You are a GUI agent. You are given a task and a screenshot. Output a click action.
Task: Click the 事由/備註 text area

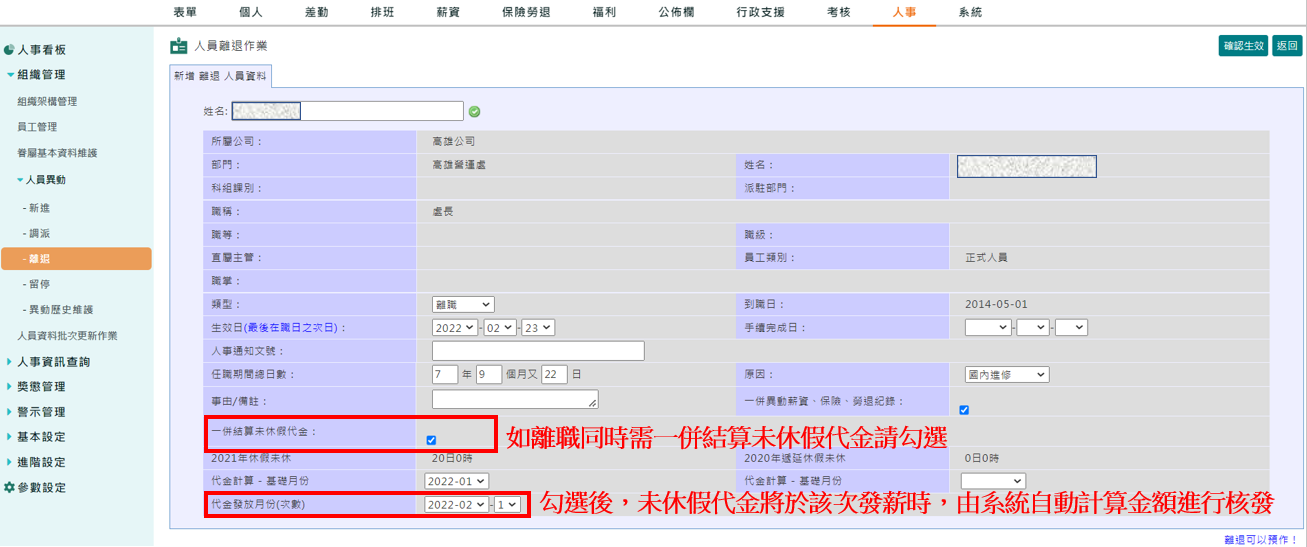515,399
